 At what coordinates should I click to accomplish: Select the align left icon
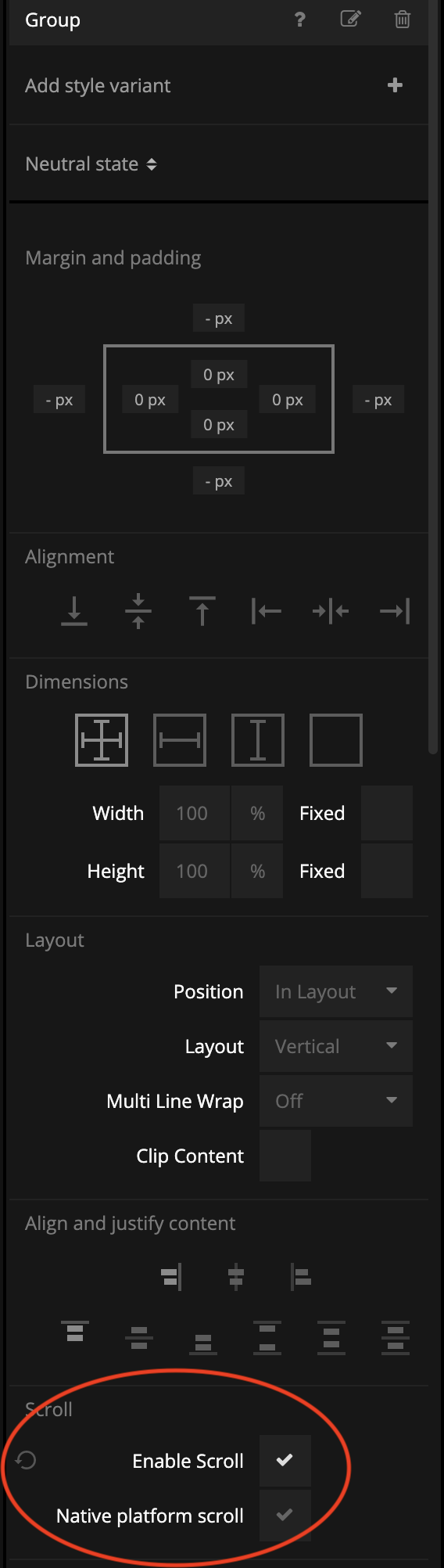coord(267,611)
